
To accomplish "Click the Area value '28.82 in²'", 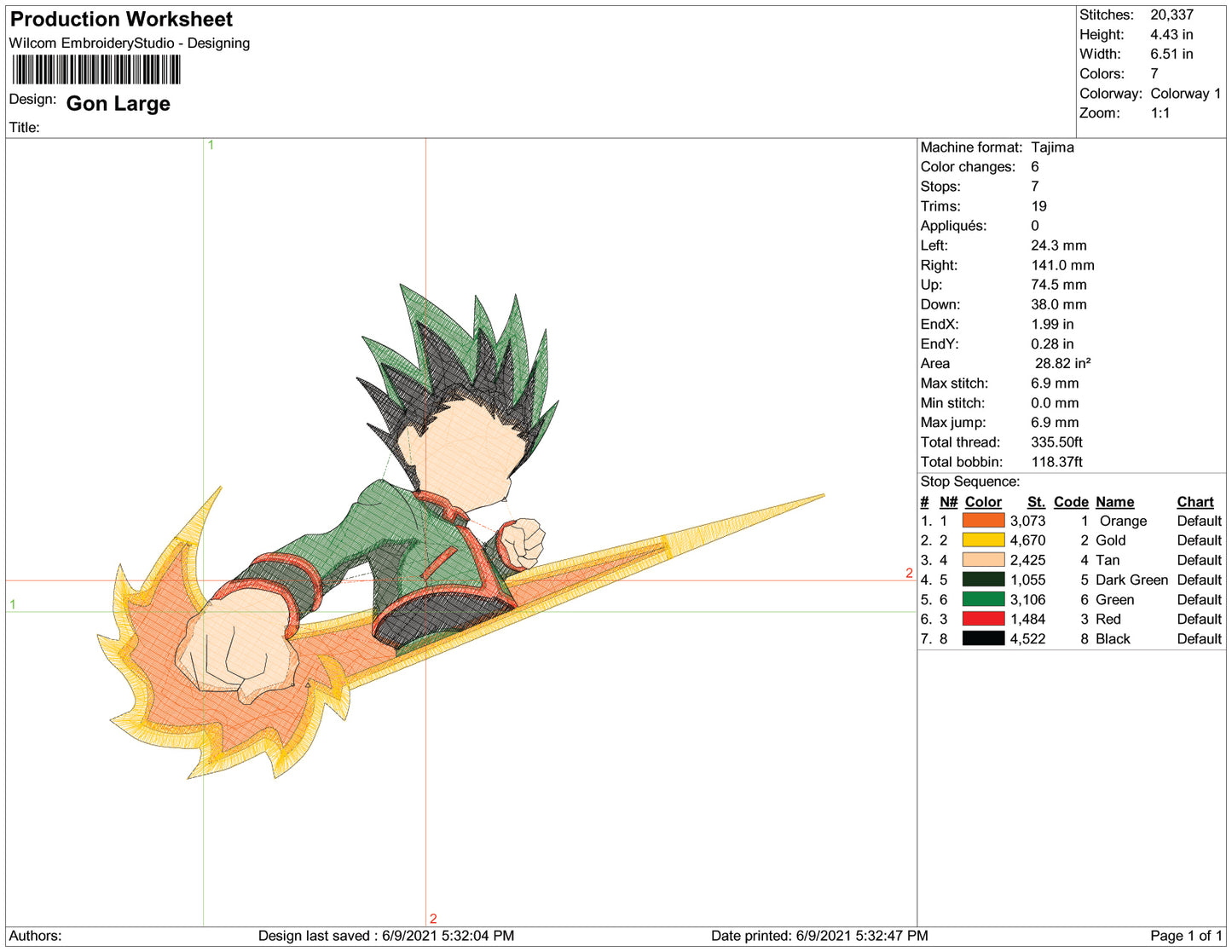I will [1062, 363].
